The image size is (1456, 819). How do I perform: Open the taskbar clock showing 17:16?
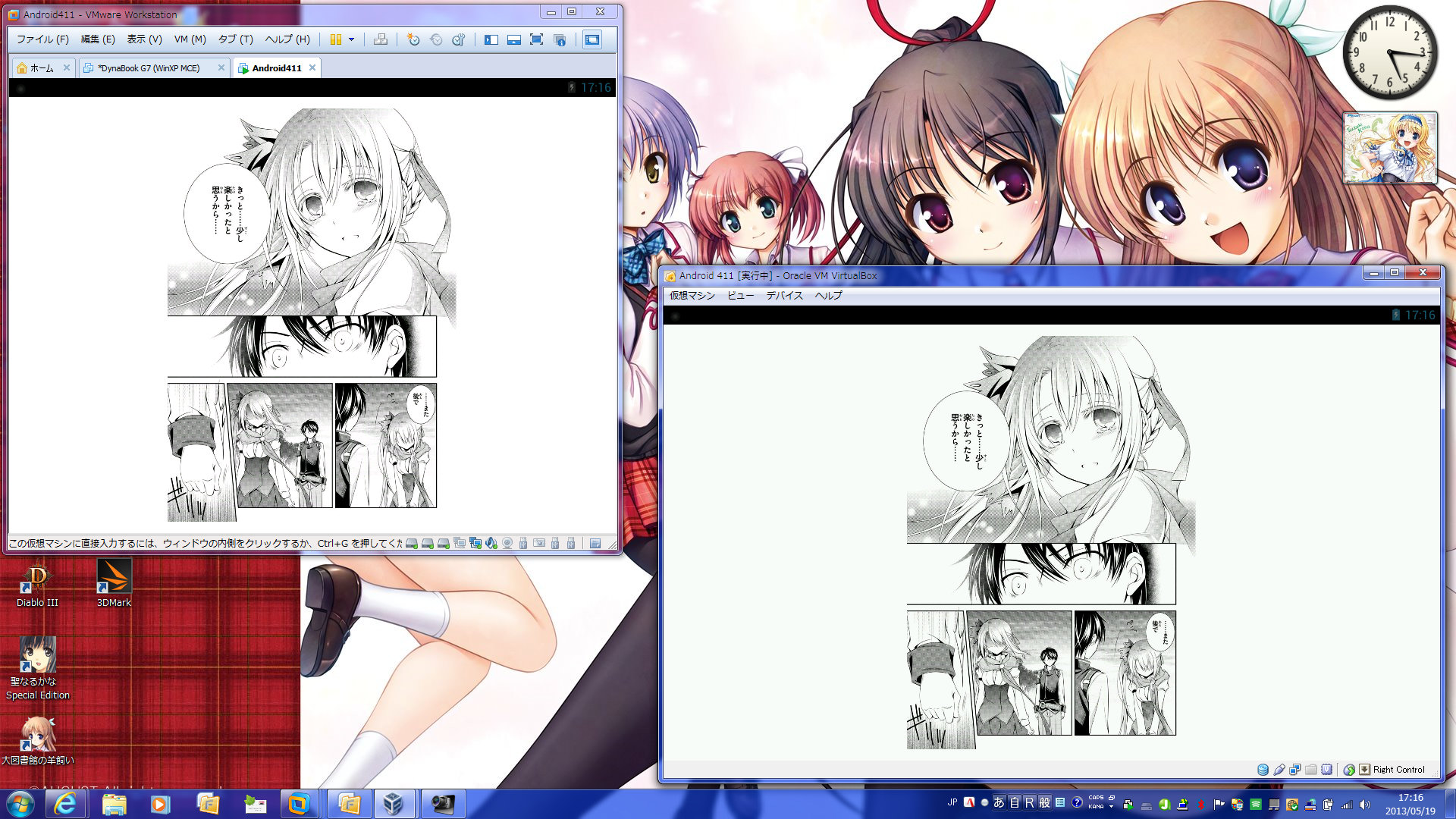pyautogui.click(x=1410, y=804)
